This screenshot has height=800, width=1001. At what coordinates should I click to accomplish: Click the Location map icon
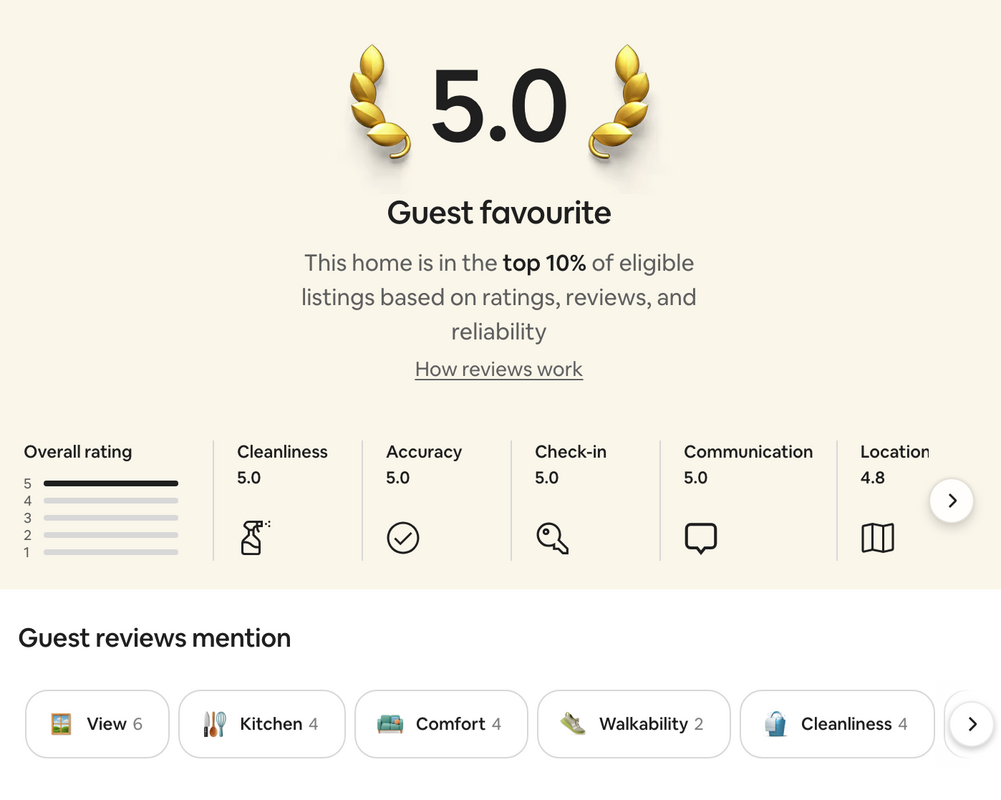878,538
